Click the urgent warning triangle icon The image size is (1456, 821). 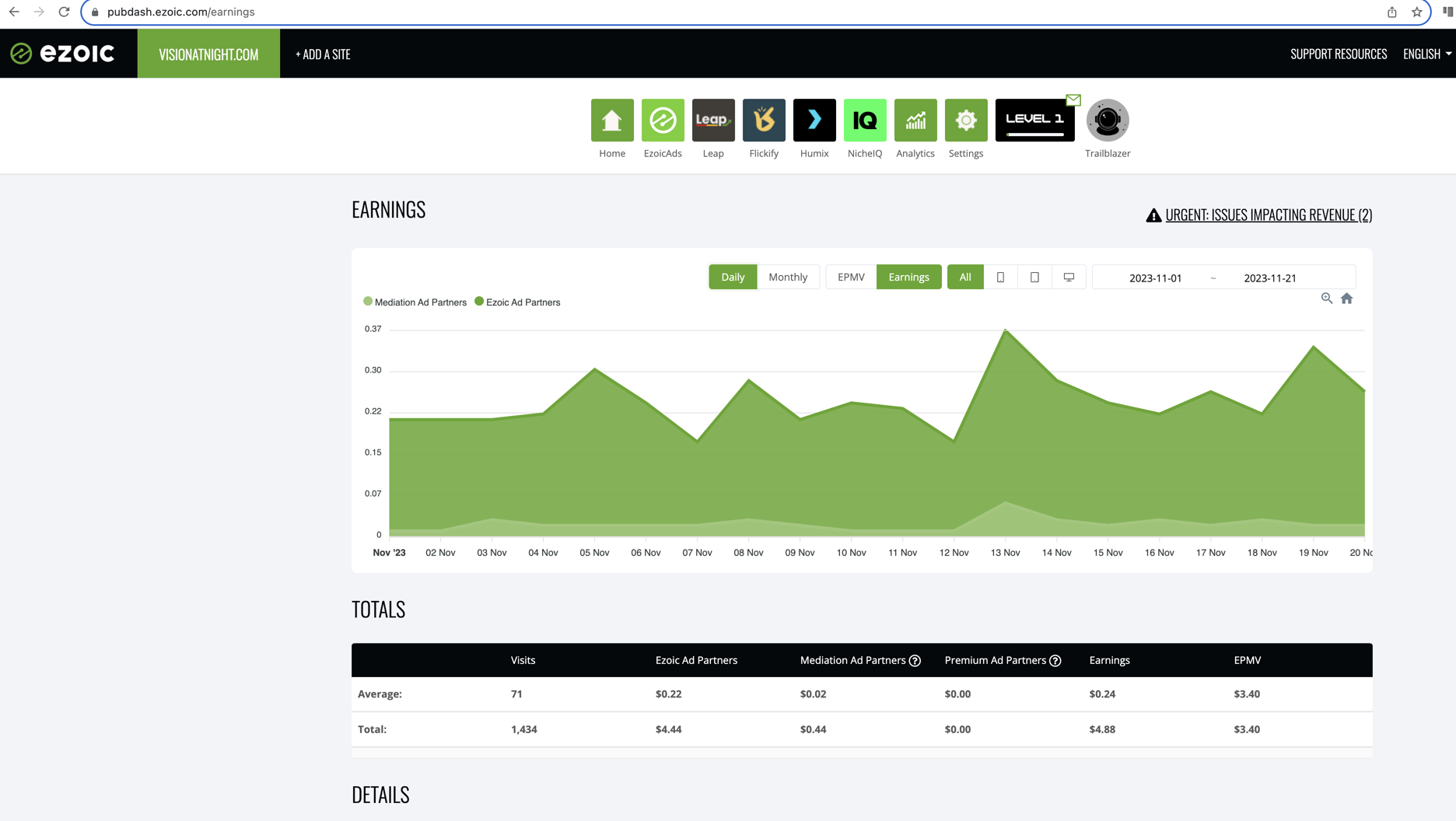(x=1153, y=215)
